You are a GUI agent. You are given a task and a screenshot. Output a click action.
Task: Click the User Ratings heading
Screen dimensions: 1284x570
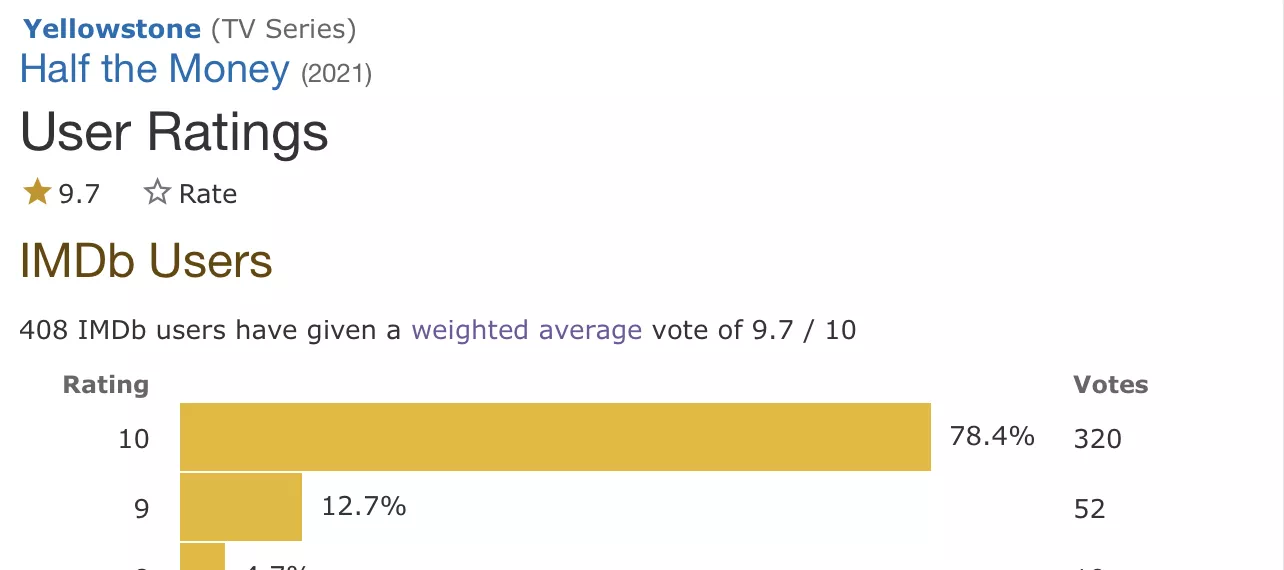174,132
